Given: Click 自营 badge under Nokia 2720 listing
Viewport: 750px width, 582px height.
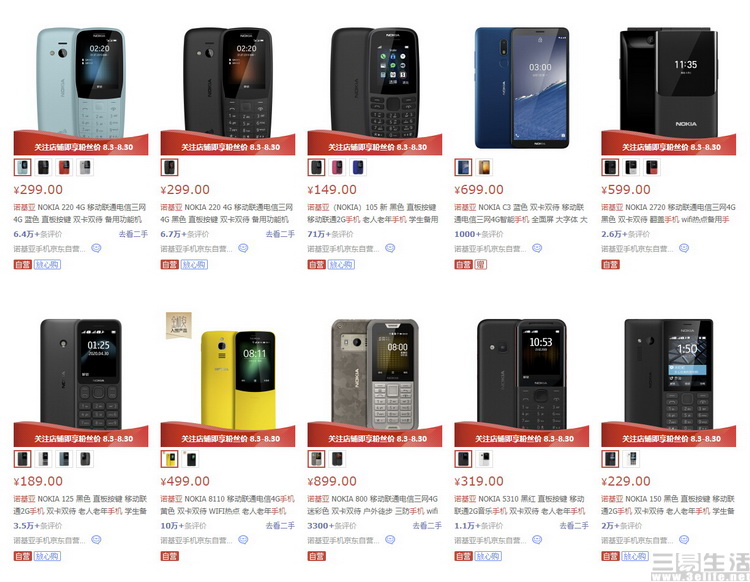Looking at the screenshot, I should [x=610, y=264].
